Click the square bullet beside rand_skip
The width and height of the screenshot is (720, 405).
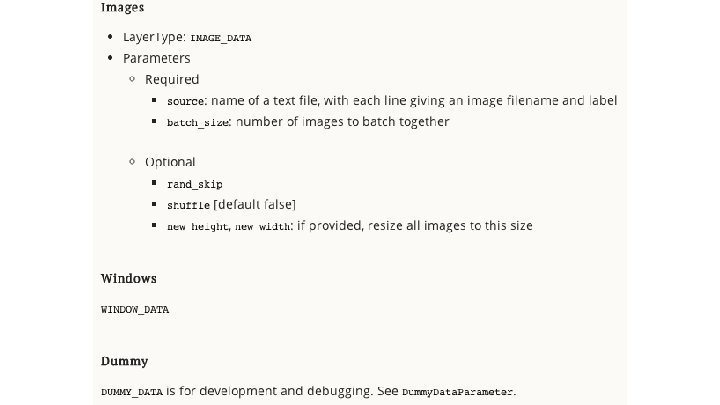click(154, 183)
